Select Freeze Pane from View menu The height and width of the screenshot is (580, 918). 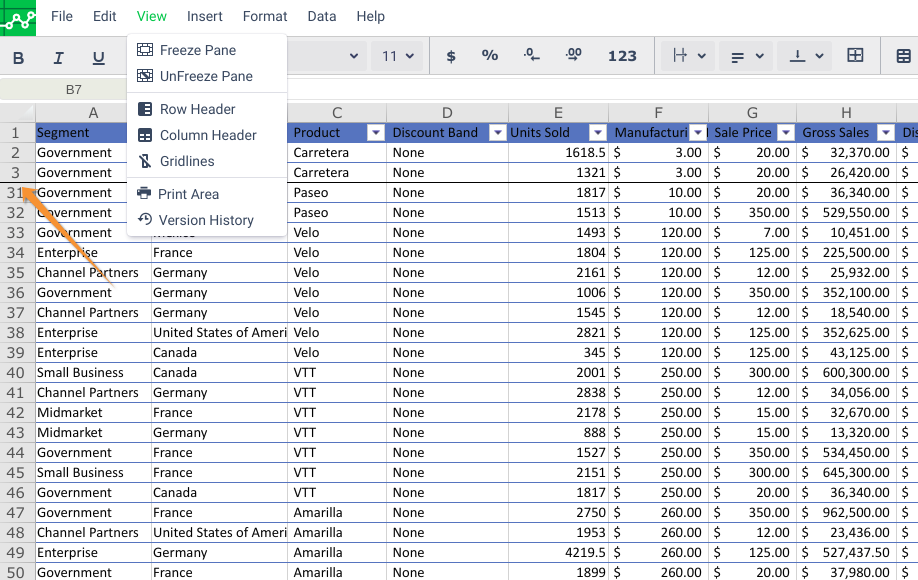coord(198,50)
